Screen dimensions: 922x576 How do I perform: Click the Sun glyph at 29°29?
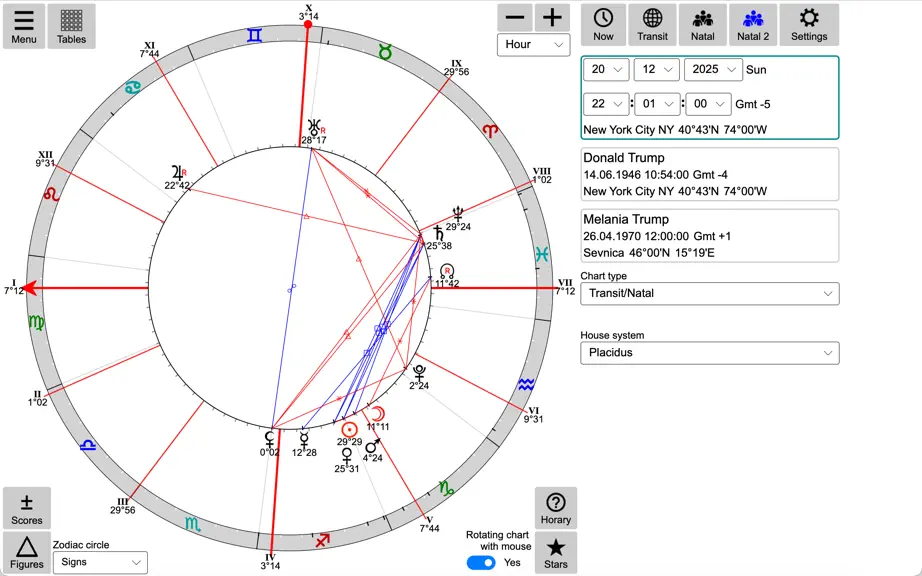tap(349, 429)
